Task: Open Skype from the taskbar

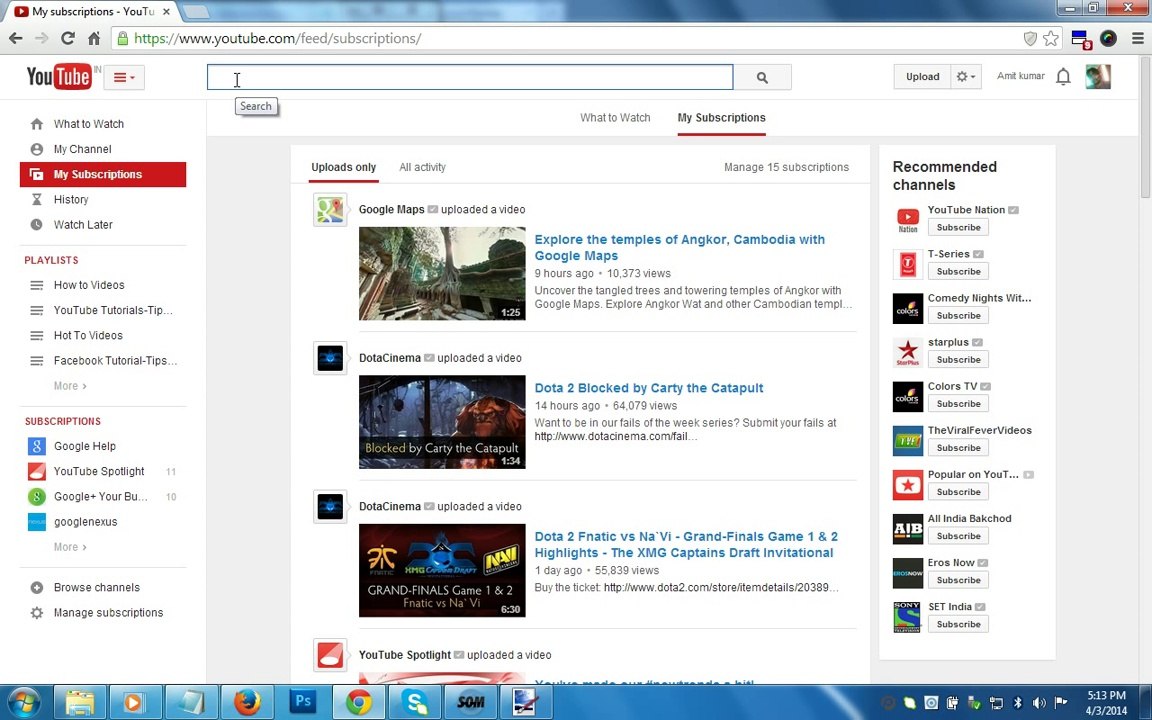Action: (414, 703)
